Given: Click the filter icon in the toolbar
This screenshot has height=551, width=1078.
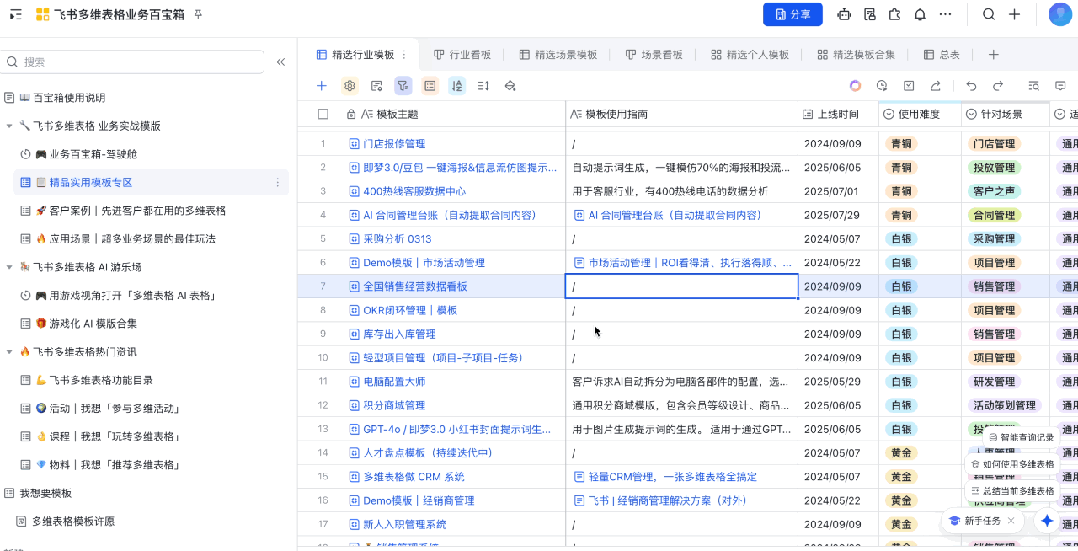Looking at the screenshot, I should pos(403,86).
